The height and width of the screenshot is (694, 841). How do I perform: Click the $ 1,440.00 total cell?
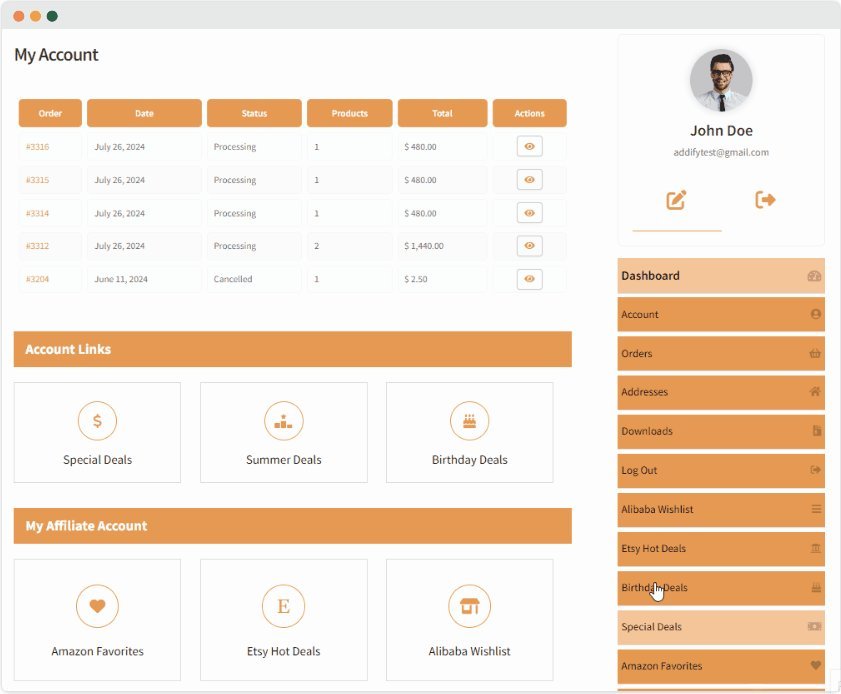point(442,246)
